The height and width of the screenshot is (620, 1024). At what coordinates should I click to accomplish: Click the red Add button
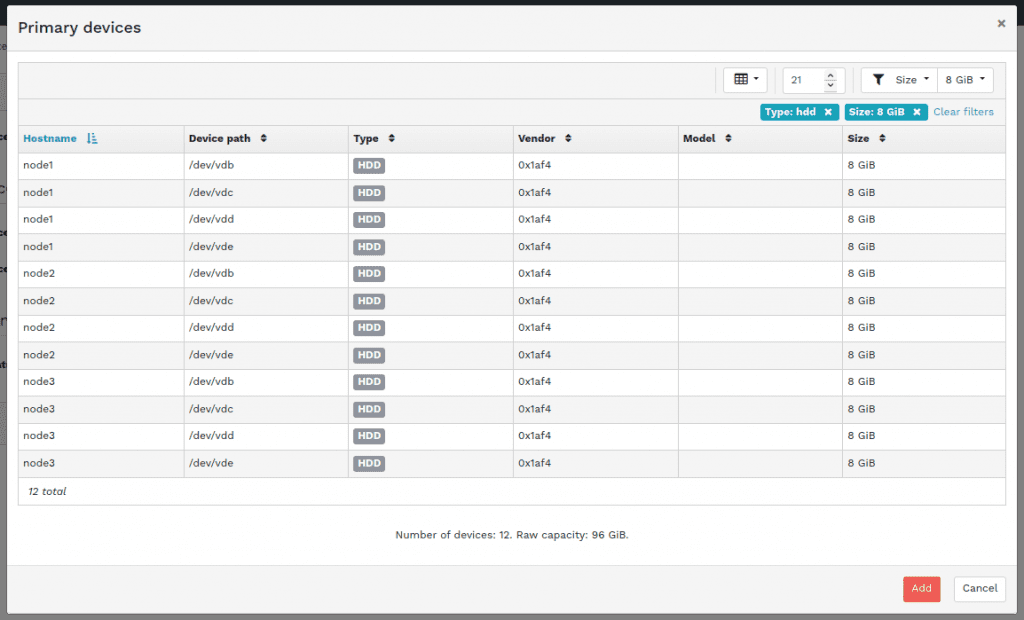tap(921, 589)
